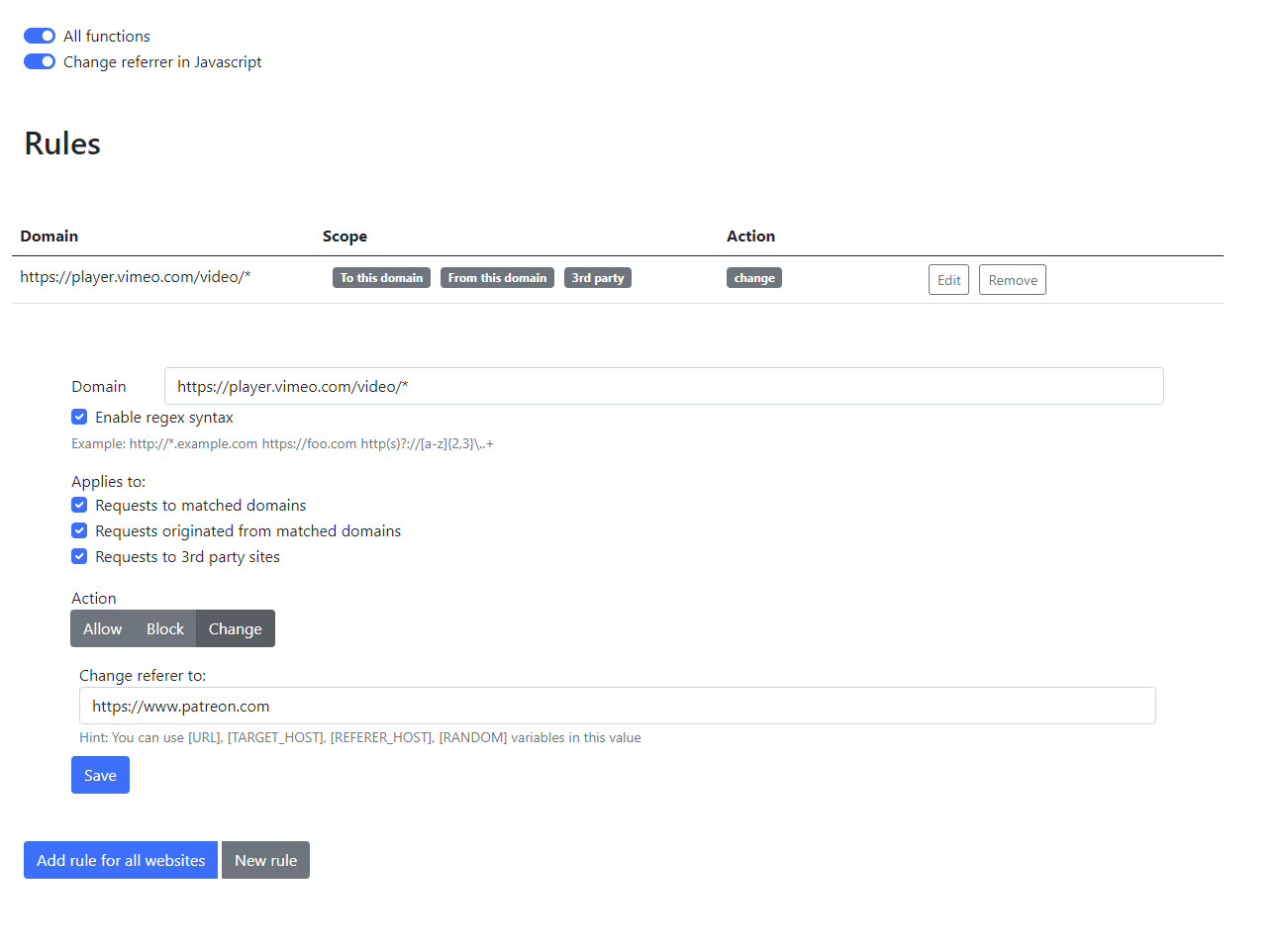Click the 3rd party scope badge

coord(598,278)
